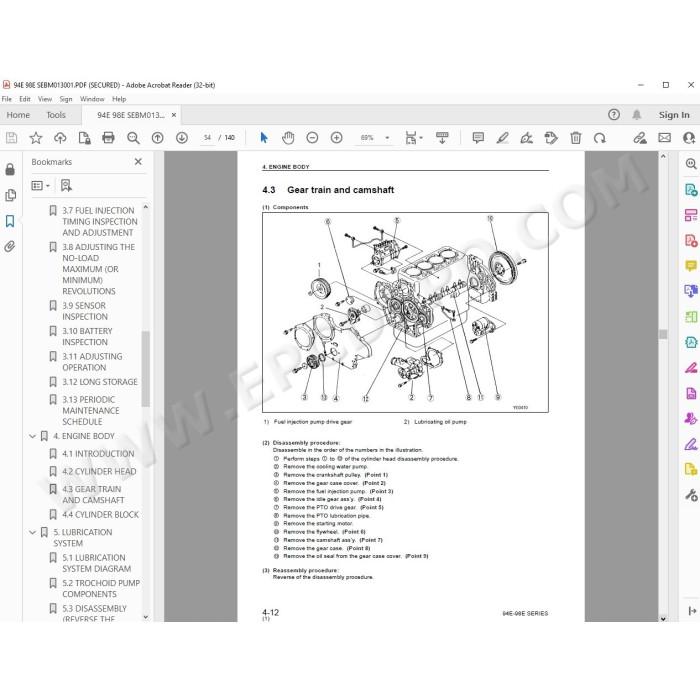Click the security lock icon in sidebar
Viewport: 700px width, 700px height.
pyautogui.click(x=10, y=169)
